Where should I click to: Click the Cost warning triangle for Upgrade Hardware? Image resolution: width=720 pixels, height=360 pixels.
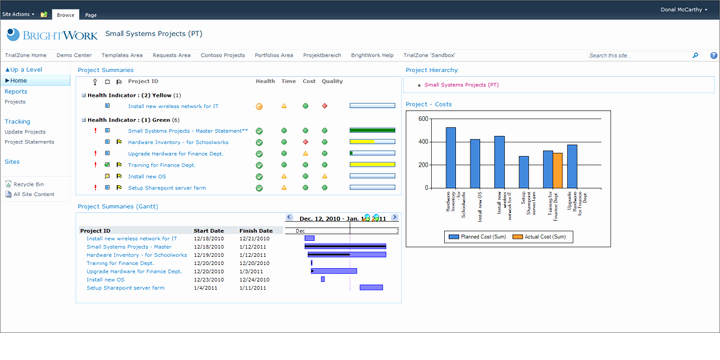click(305, 153)
